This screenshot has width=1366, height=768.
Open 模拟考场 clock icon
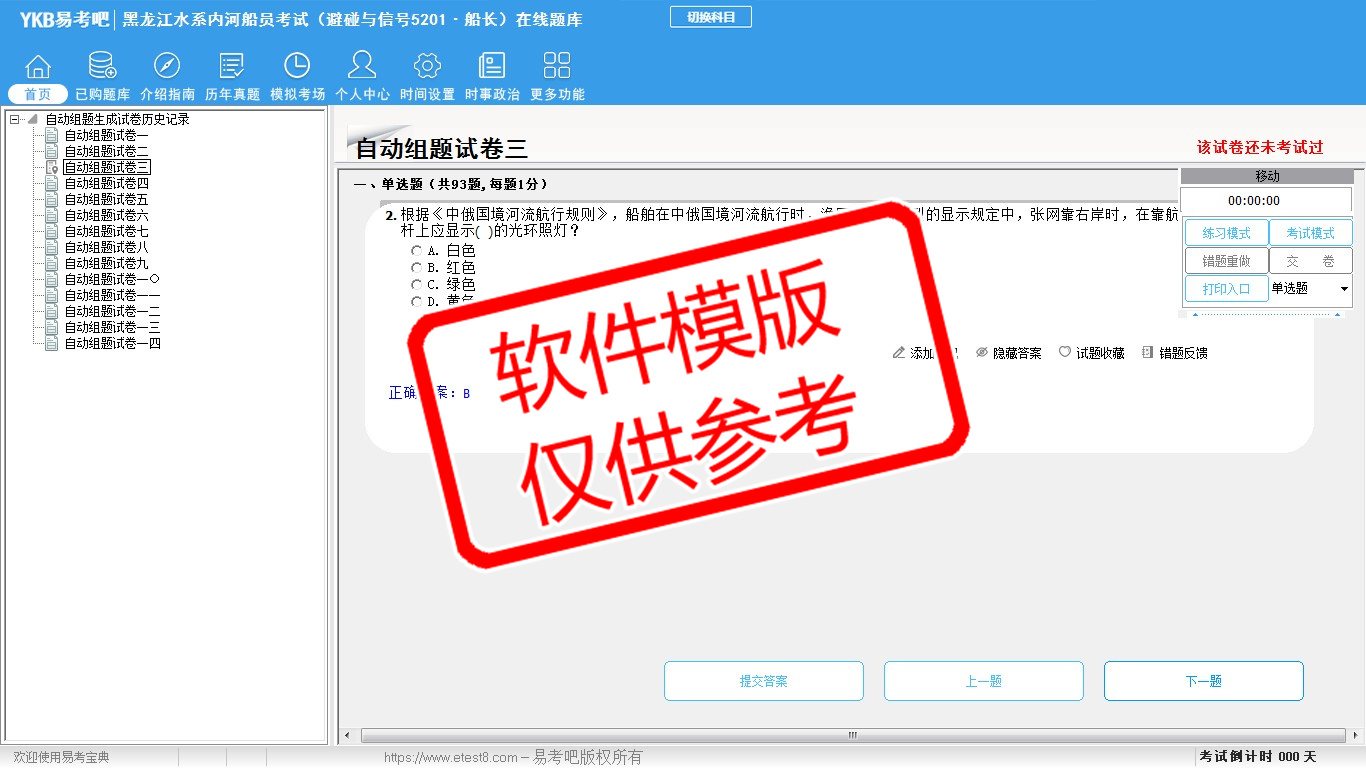point(297,67)
